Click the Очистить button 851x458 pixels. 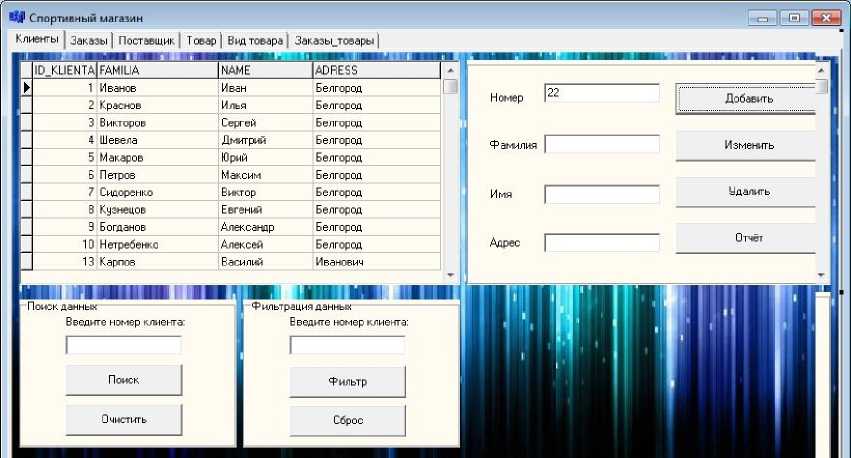124,419
